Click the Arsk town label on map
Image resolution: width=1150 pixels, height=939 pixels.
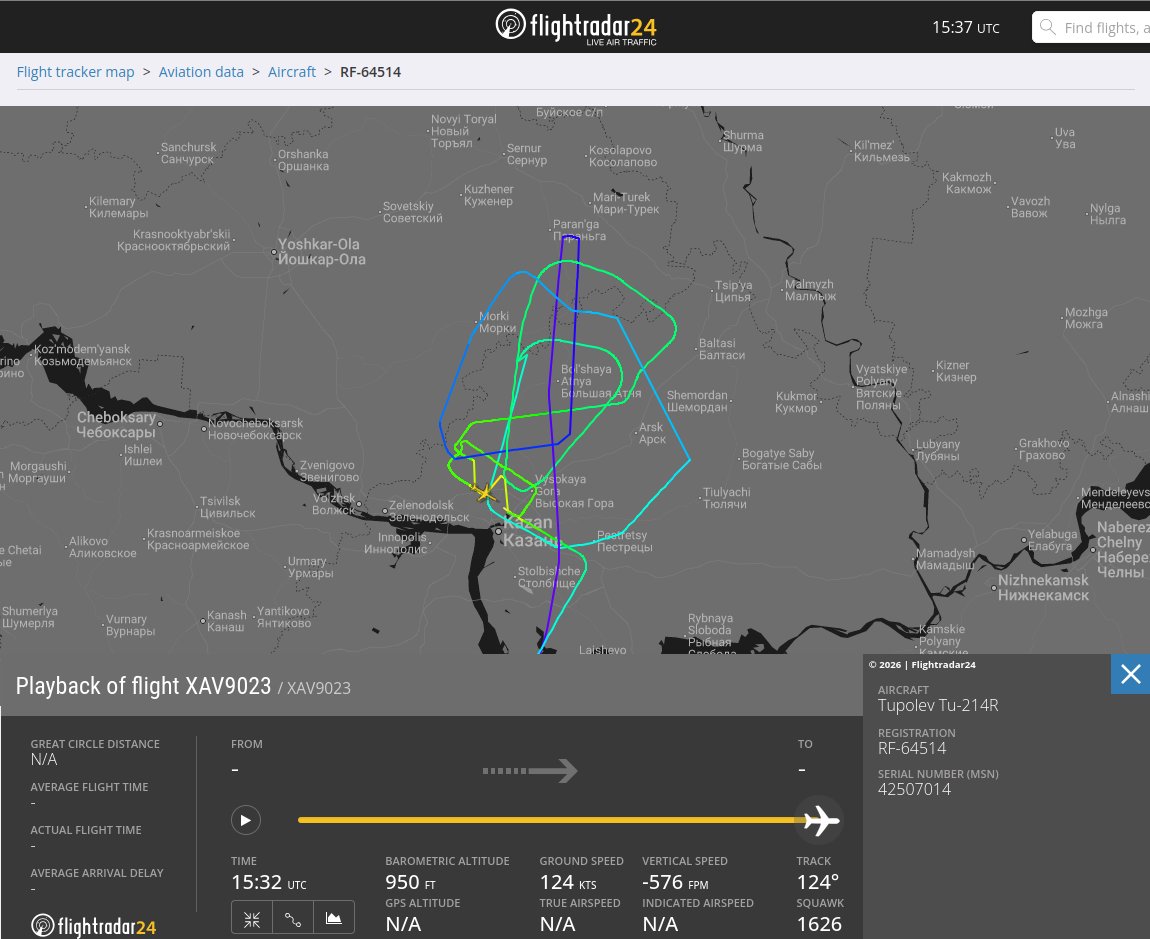pos(652,433)
